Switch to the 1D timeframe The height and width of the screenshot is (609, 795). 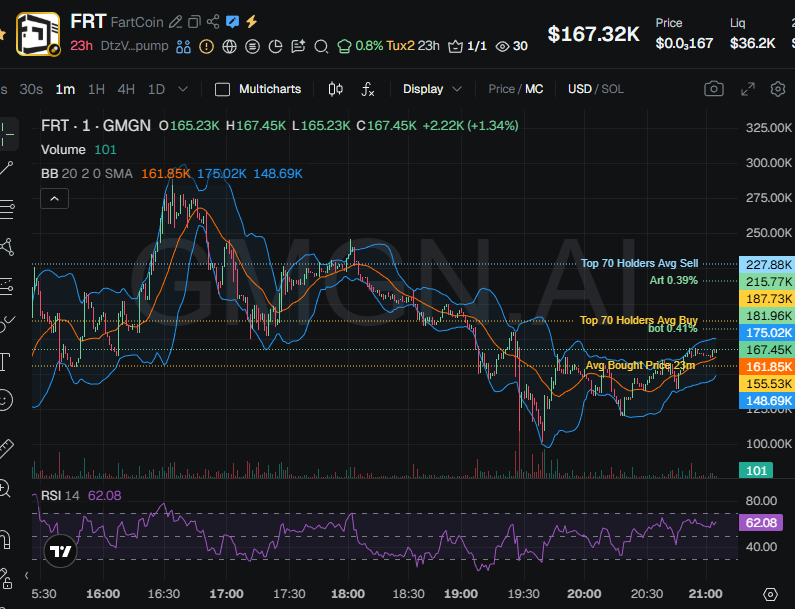point(156,89)
